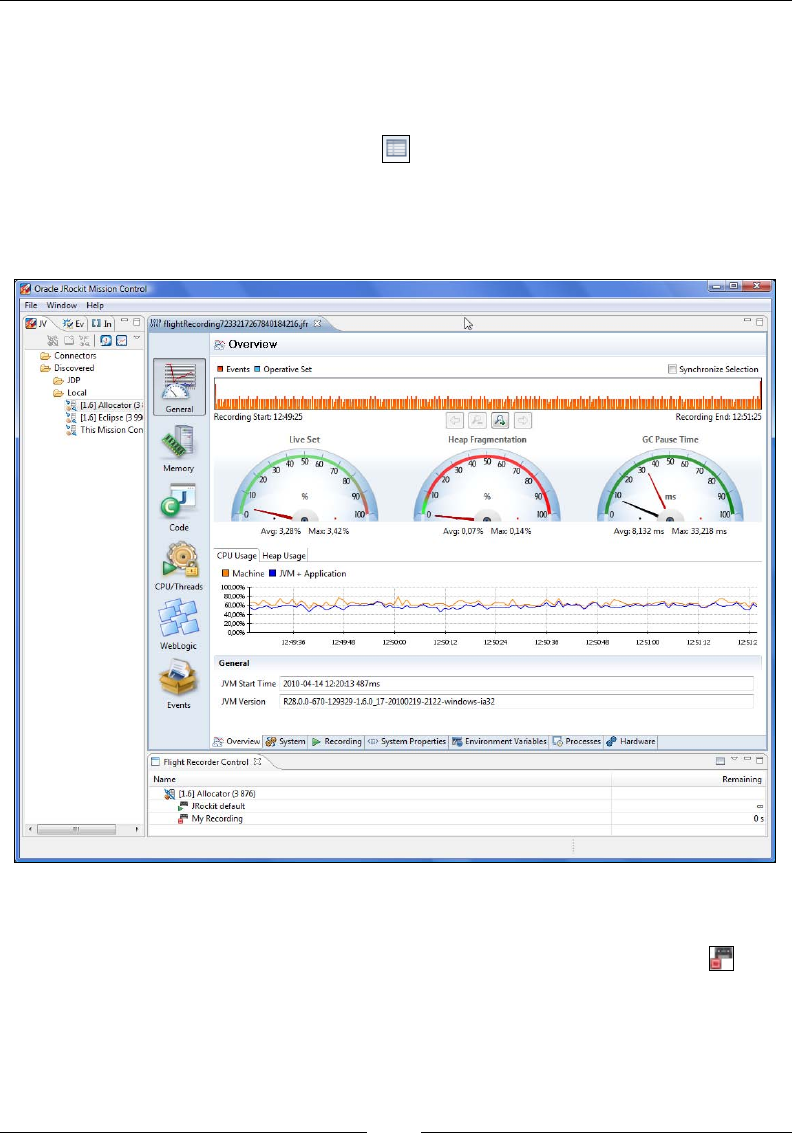792x1142 pixels.
Task: Switch to the Ev tab
Action: tap(73, 323)
